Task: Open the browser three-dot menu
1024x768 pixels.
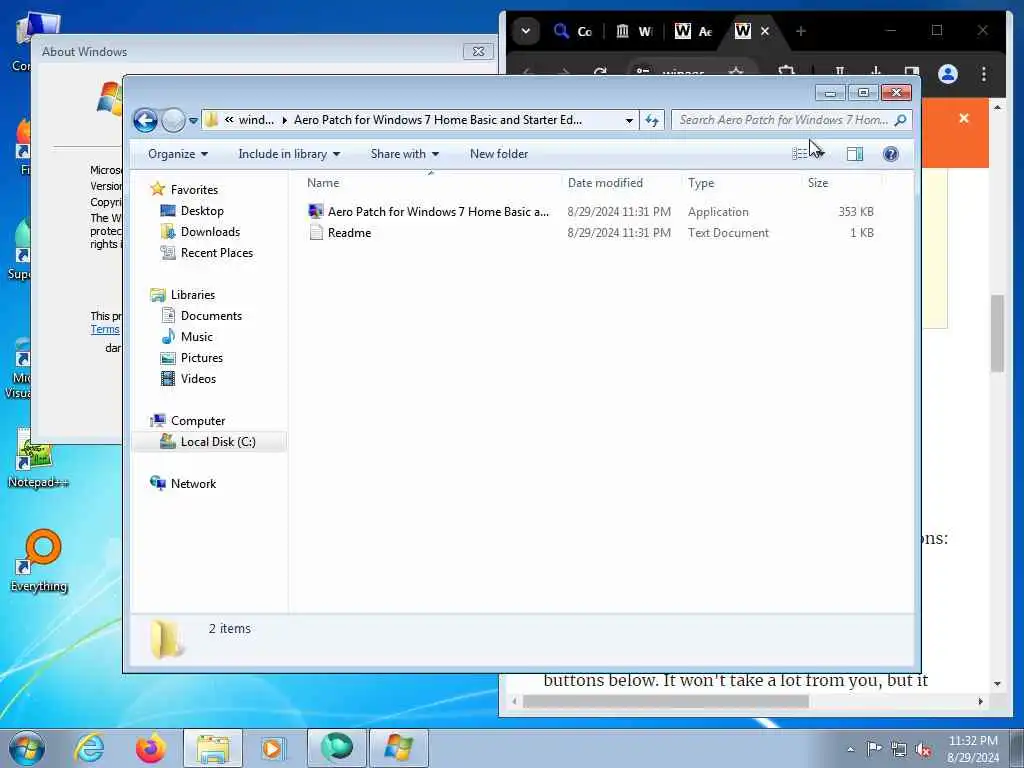Action: point(984,74)
